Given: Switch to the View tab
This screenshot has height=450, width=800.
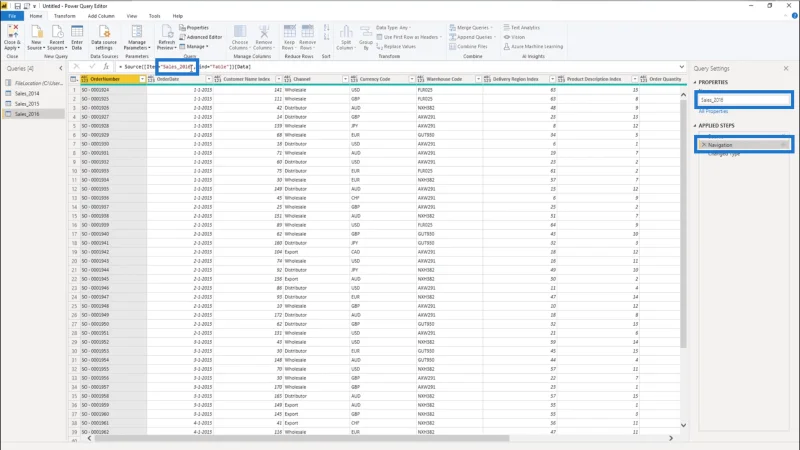Looking at the screenshot, I should (132, 16).
